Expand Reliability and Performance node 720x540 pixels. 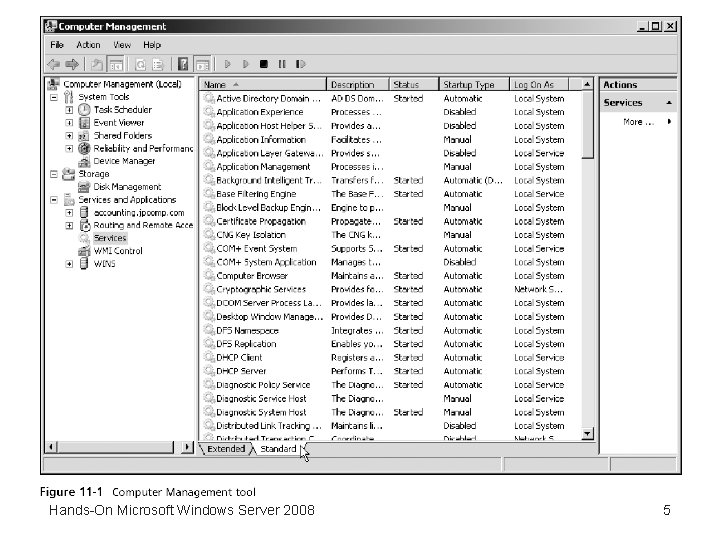click(69, 149)
